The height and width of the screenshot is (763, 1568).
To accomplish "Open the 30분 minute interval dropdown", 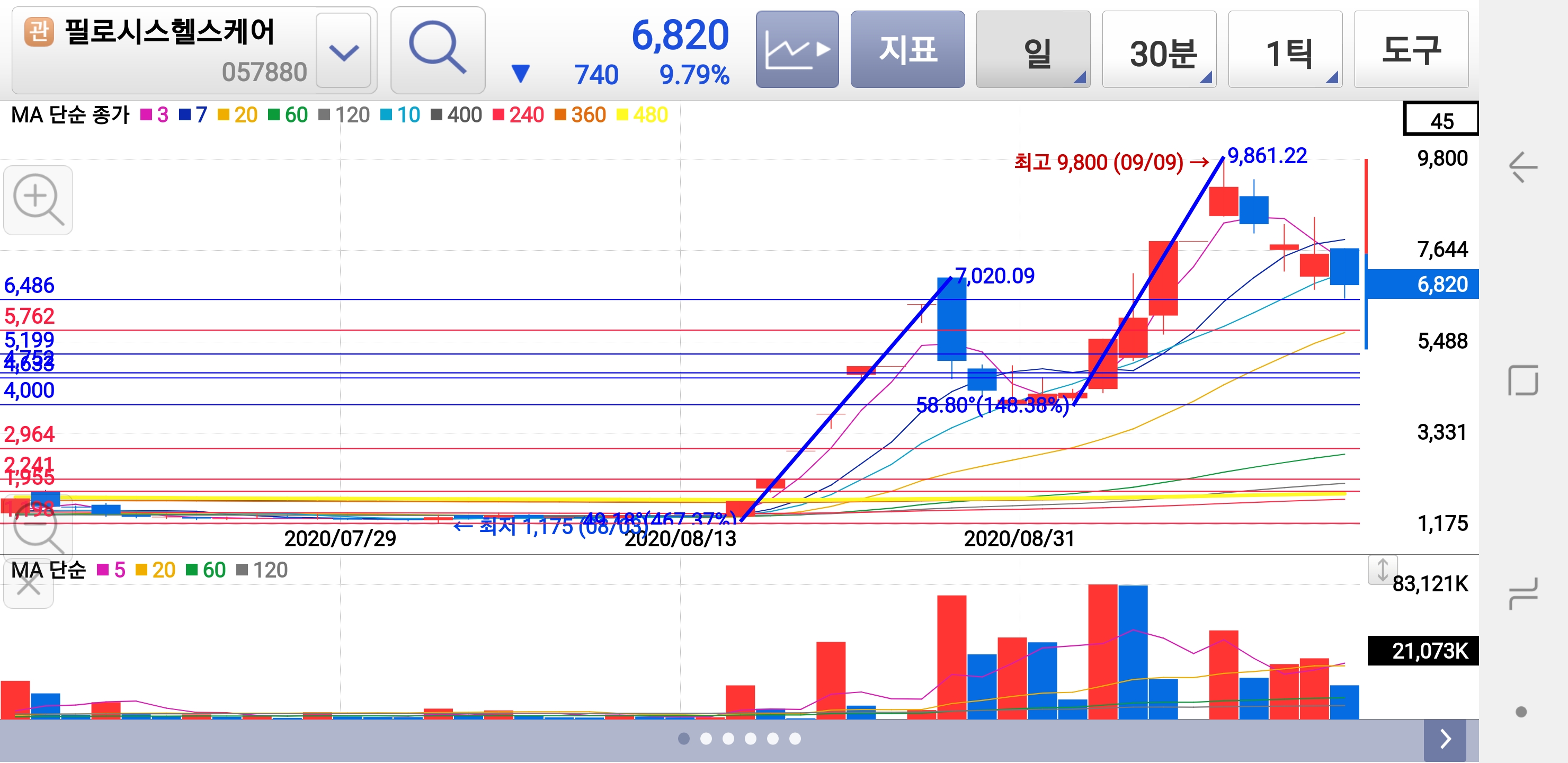I will pos(1159,49).
